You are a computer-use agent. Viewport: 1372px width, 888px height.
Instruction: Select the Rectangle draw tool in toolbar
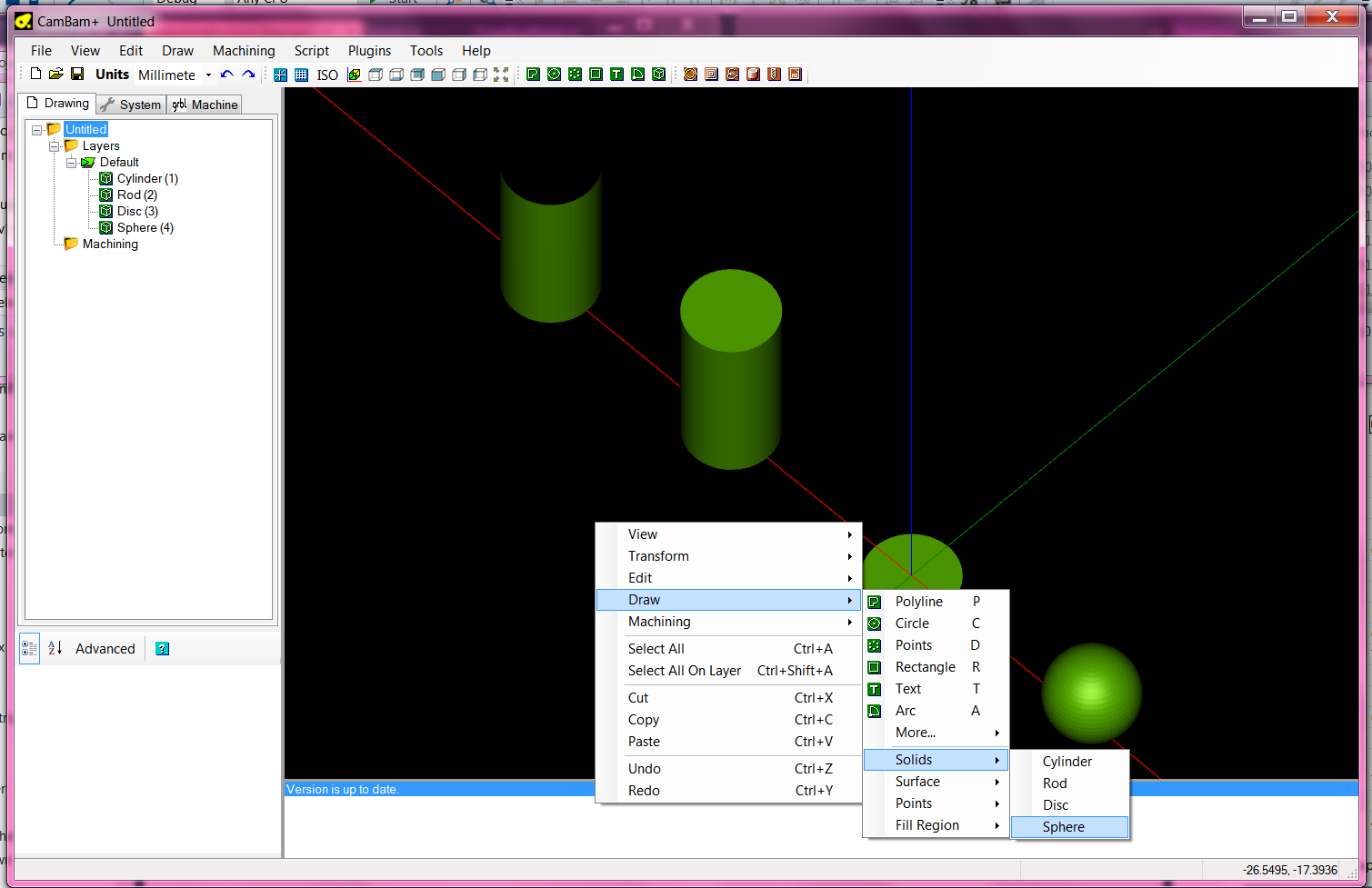[x=596, y=75]
